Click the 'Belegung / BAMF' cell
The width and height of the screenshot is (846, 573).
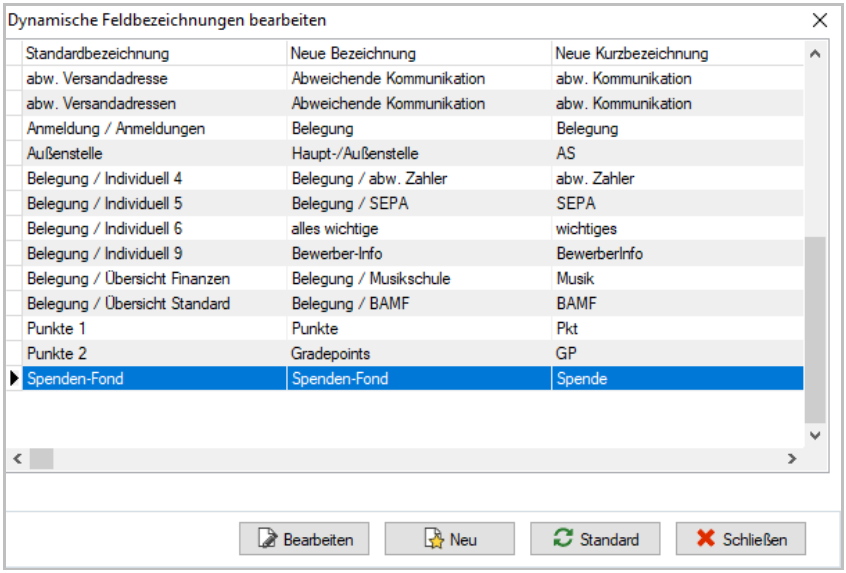419,303
